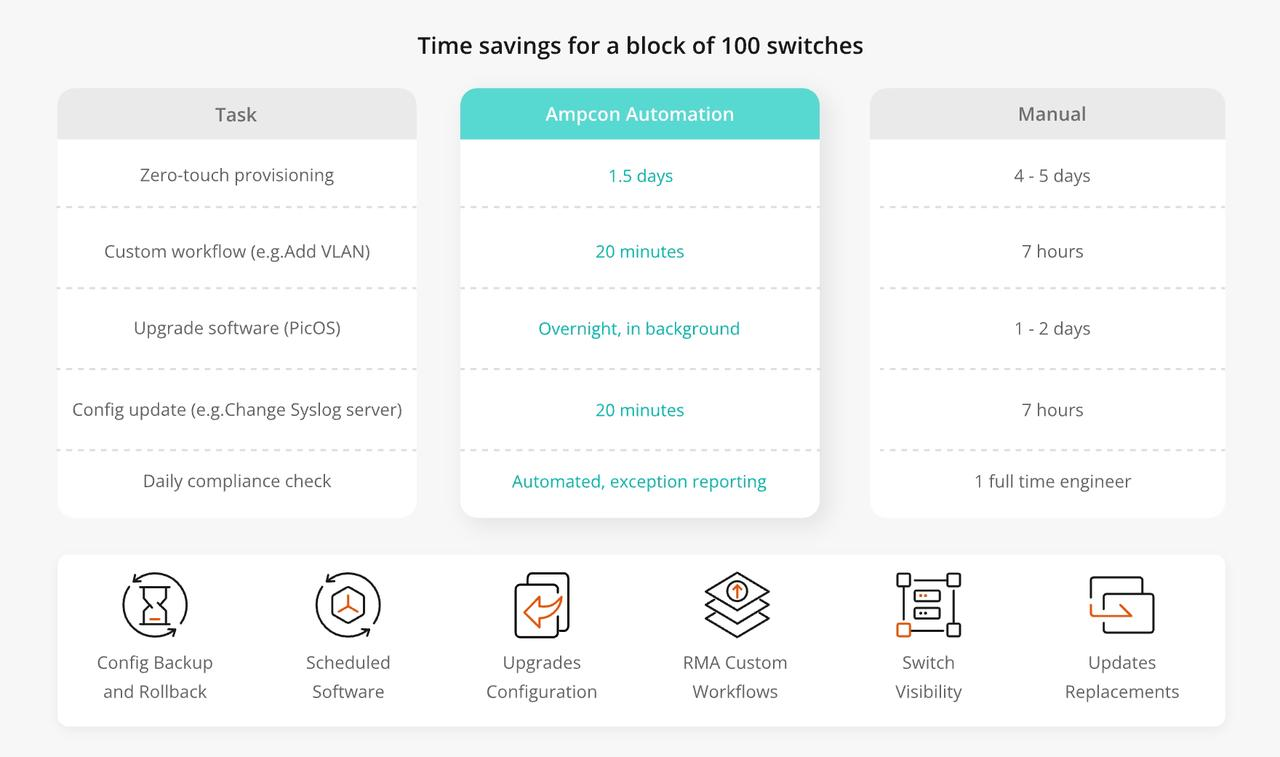1280x757 pixels.
Task: Click "Automated, exception reporting" text
Action: click(639, 482)
